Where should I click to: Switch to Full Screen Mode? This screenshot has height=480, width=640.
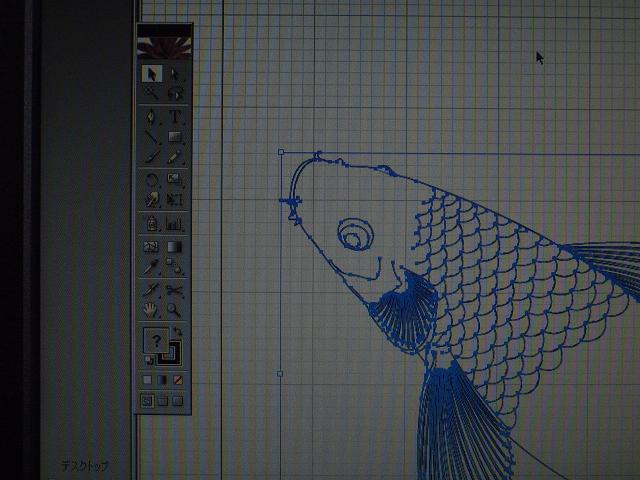point(178,401)
